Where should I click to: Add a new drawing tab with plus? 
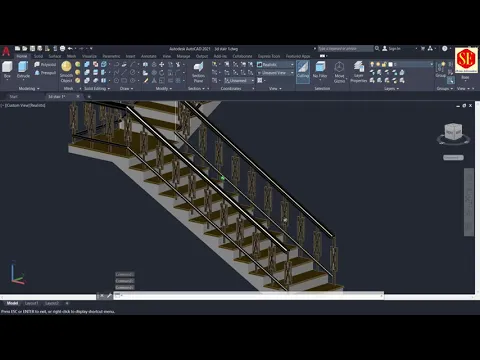[89, 97]
